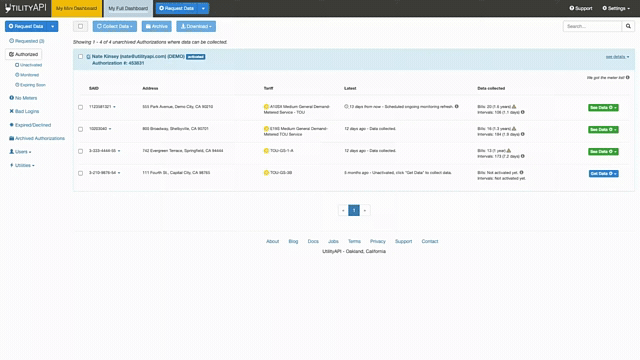Switch to My Full Dashboard tab

[x=128, y=8]
